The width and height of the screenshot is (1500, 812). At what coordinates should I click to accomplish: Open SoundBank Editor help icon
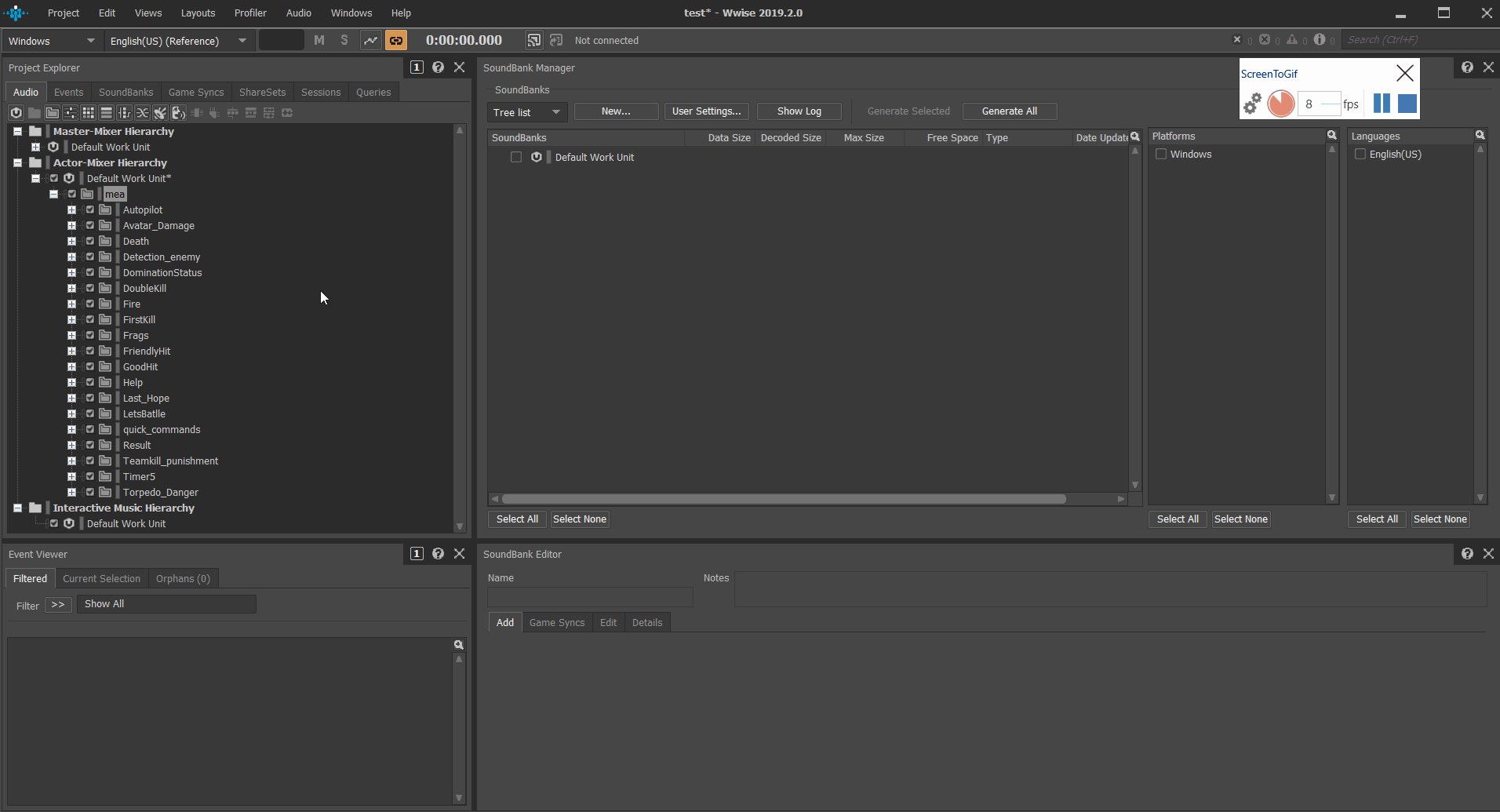click(1467, 554)
